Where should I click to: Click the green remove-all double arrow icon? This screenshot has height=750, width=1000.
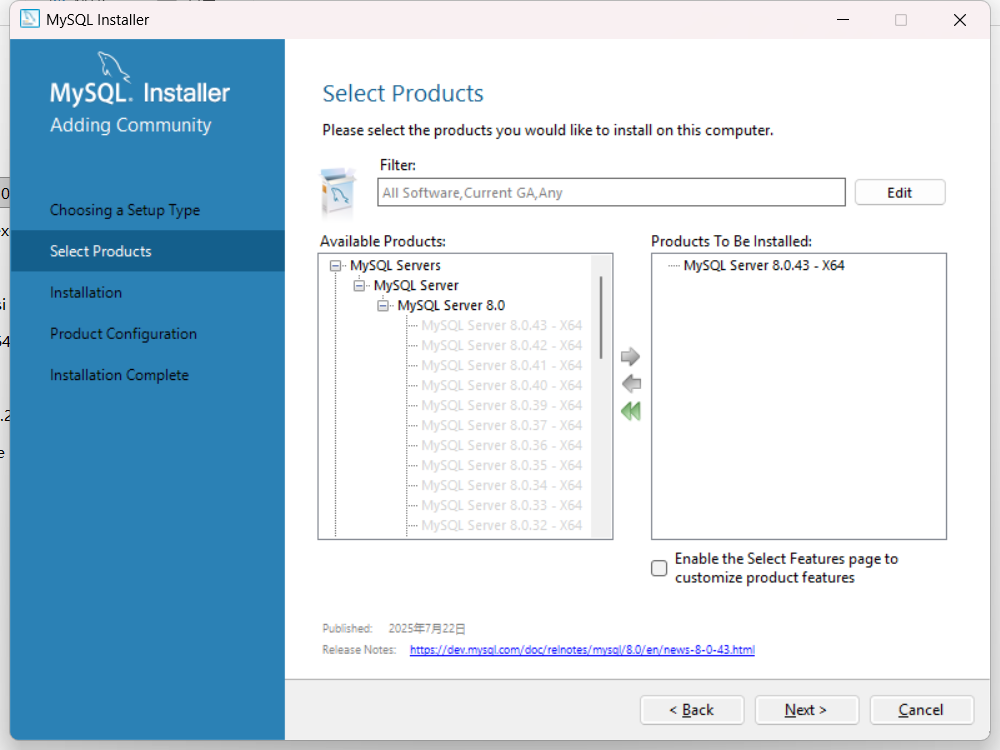coord(631,411)
